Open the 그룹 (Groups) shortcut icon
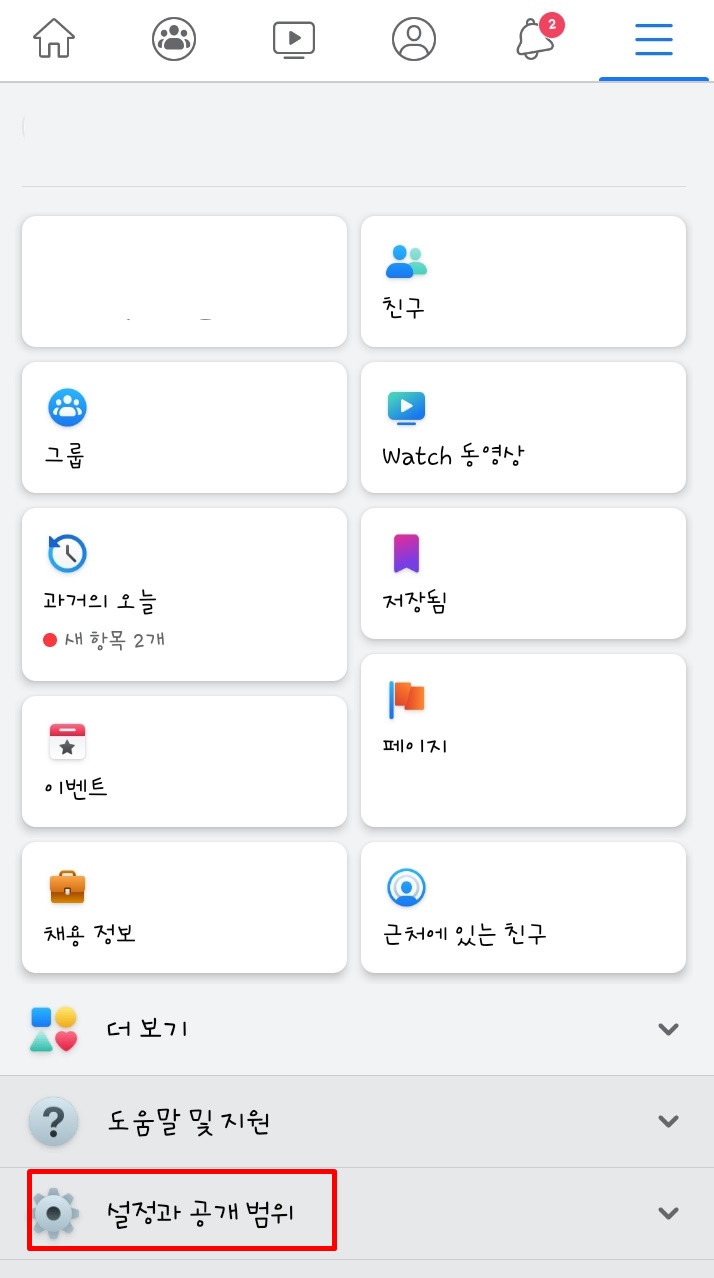The width and height of the screenshot is (714, 1278). tap(67, 407)
